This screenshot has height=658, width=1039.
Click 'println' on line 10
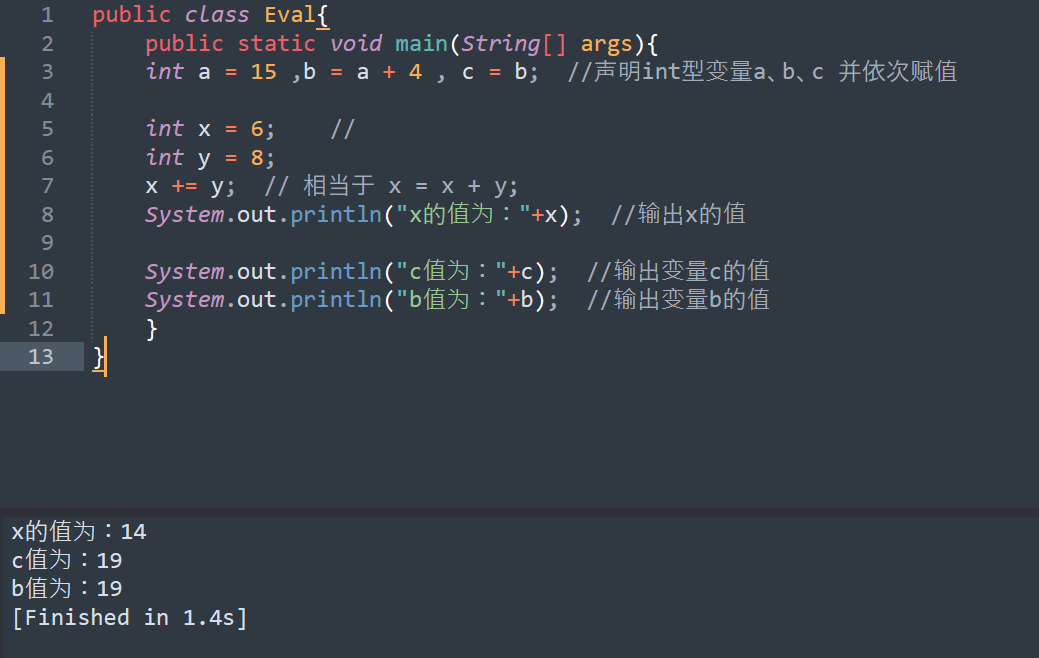(x=336, y=272)
